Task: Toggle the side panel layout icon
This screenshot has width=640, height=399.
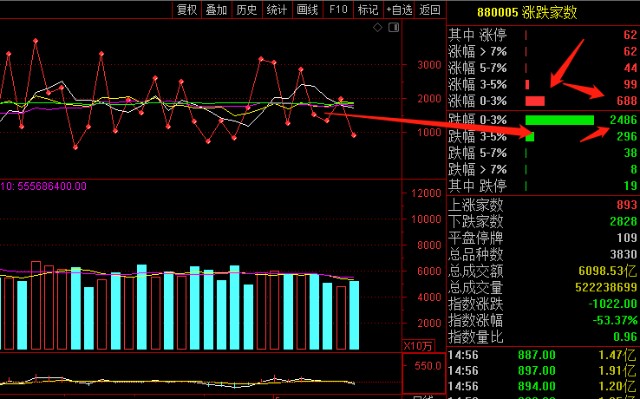Action: pos(393,27)
